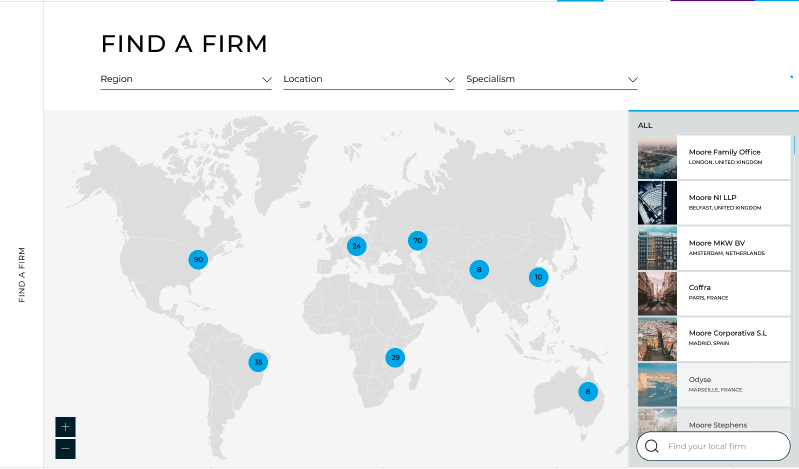Click the firm list scrollbar
The image size is (799, 469).
795,146
